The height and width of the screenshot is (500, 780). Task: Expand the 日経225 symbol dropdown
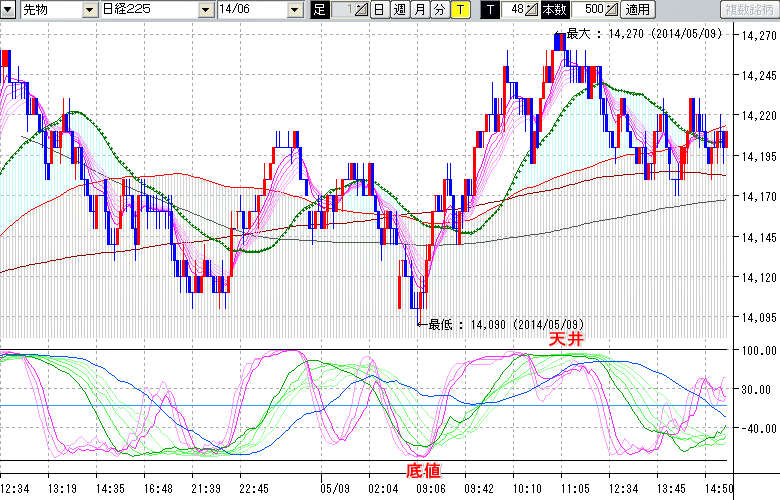(x=207, y=10)
